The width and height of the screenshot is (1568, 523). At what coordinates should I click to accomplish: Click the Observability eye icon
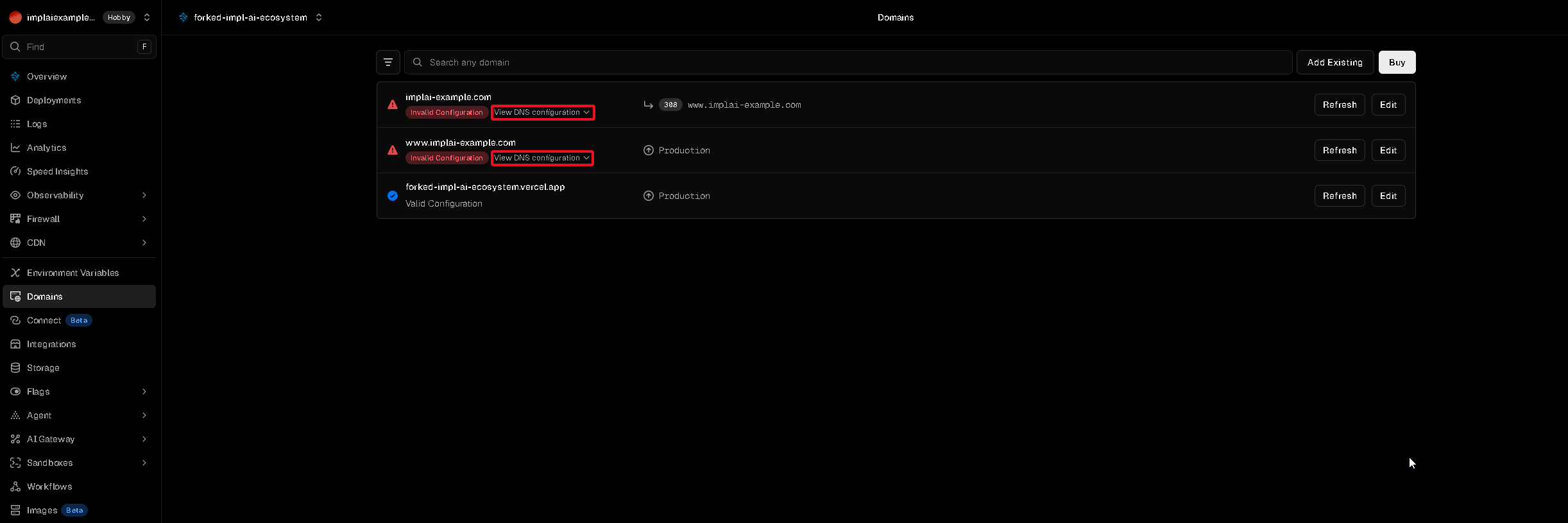point(15,195)
